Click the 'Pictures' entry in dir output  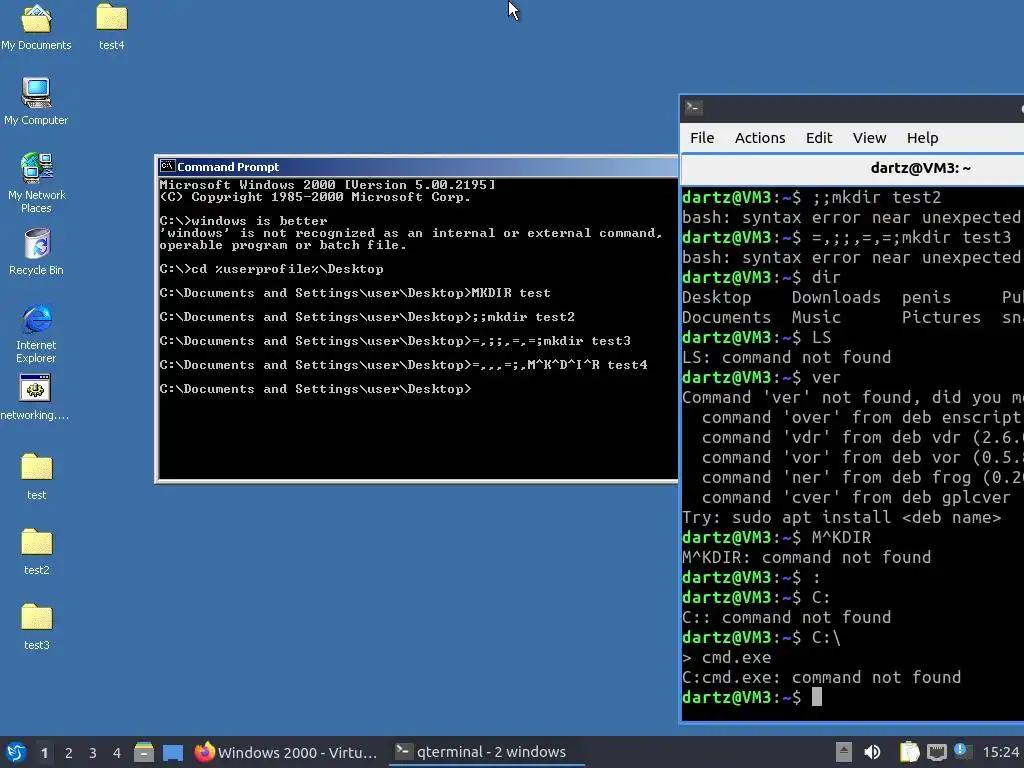(x=941, y=317)
